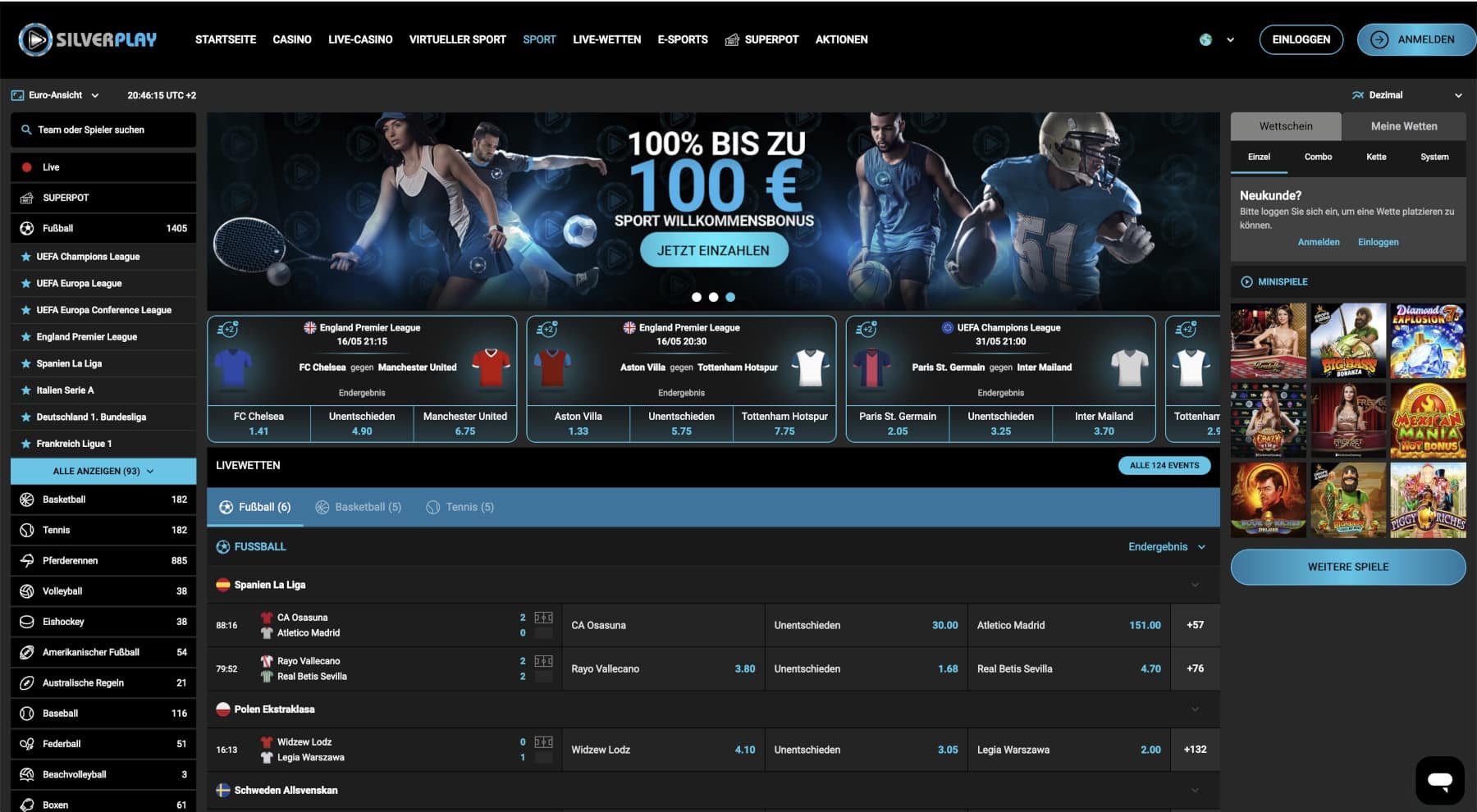Click the star next to Italien Serie A
The image size is (1477, 812).
(26, 390)
